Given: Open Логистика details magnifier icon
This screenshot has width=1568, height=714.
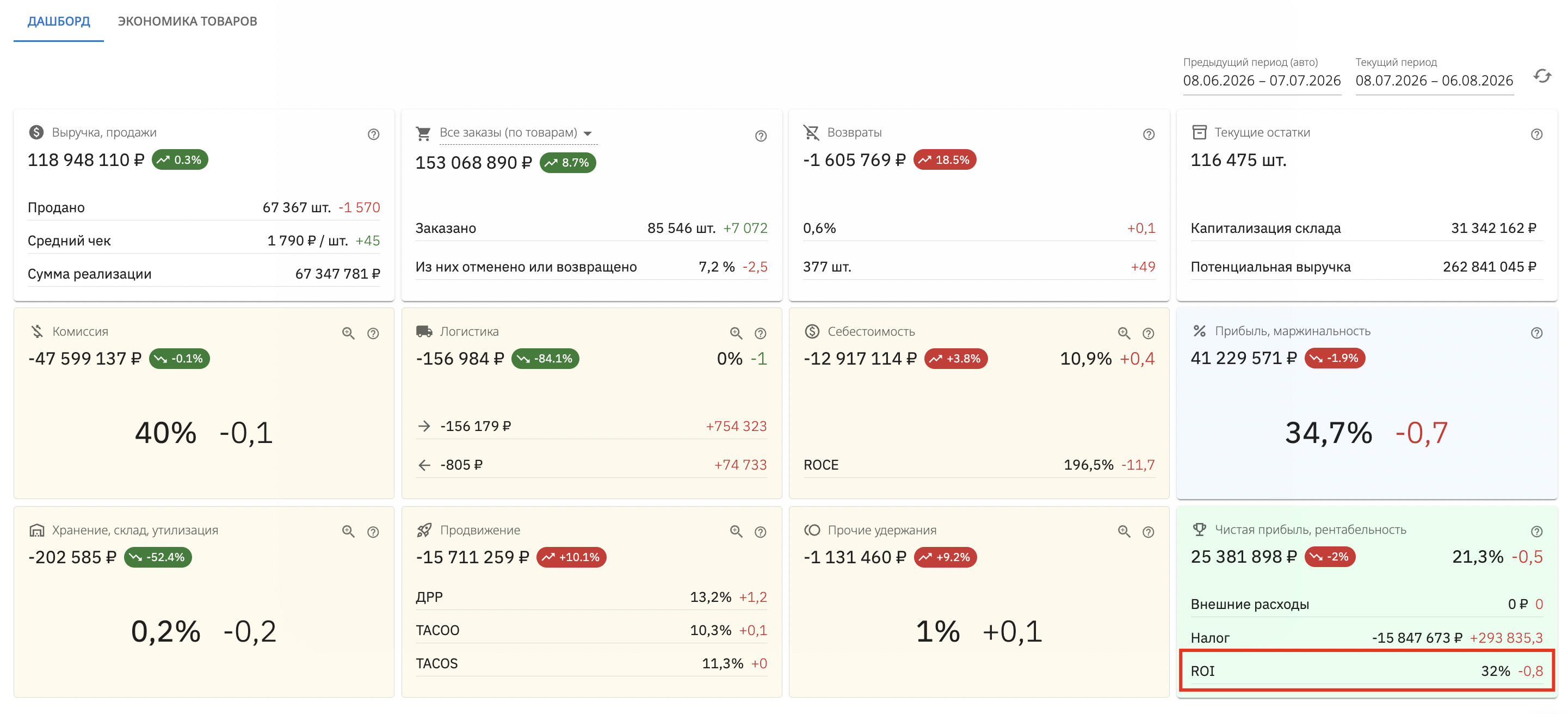Looking at the screenshot, I should point(736,333).
